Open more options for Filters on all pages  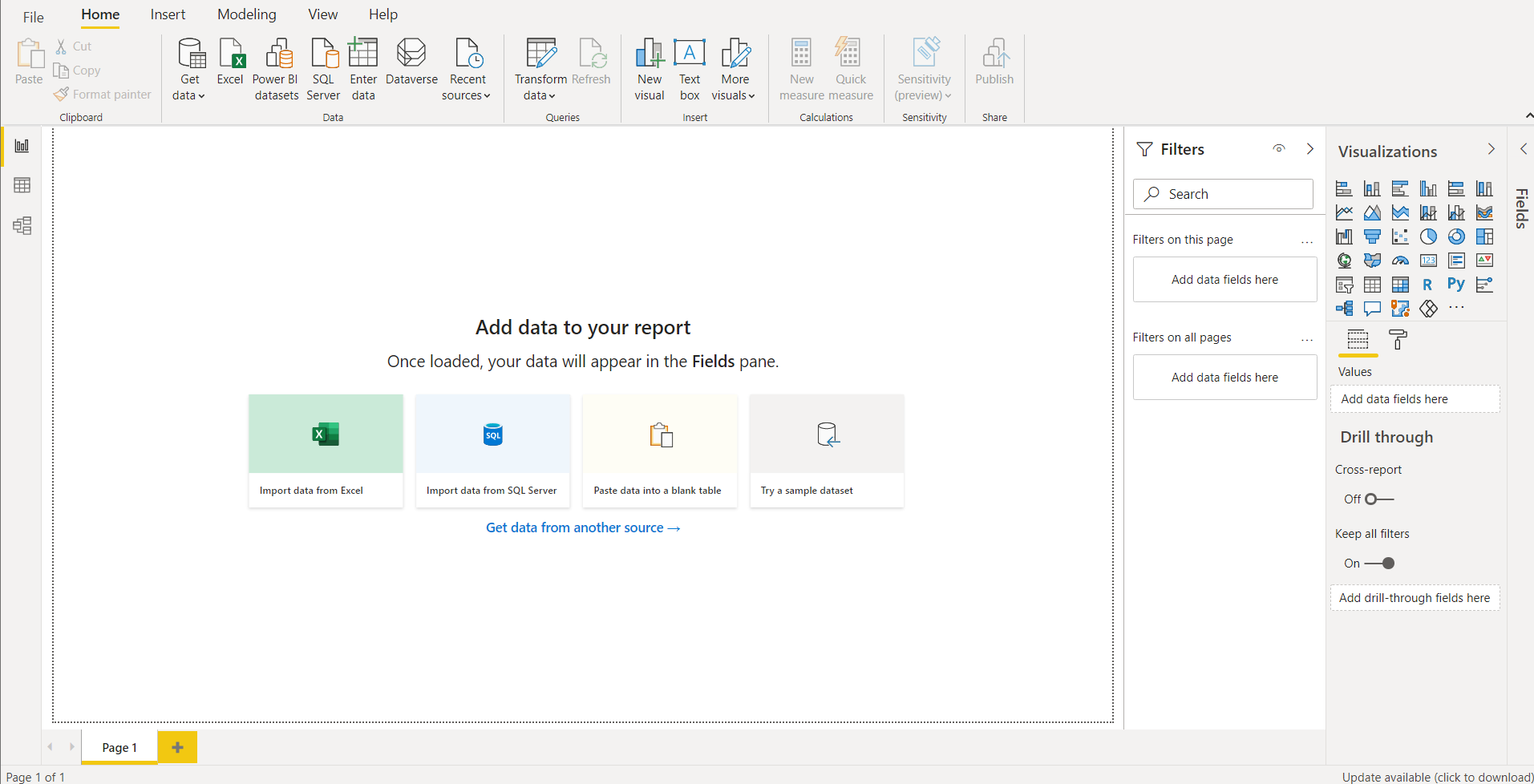click(x=1307, y=339)
